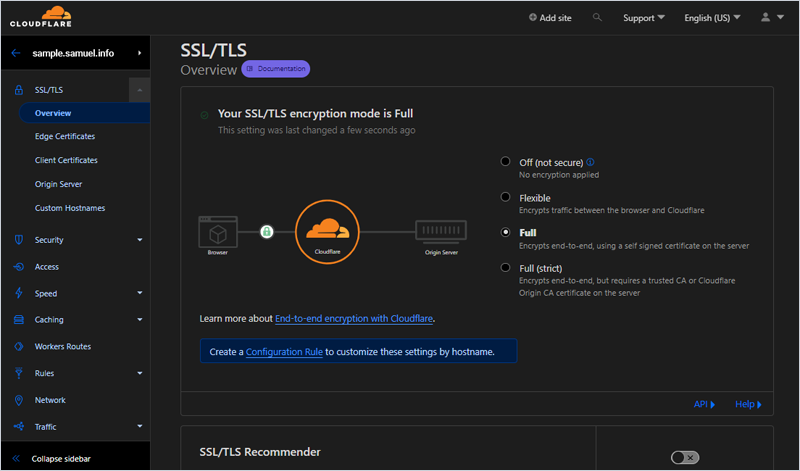Click the Browser diagram icon
The width and height of the screenshot is (800, 471).
pos(218,232)
